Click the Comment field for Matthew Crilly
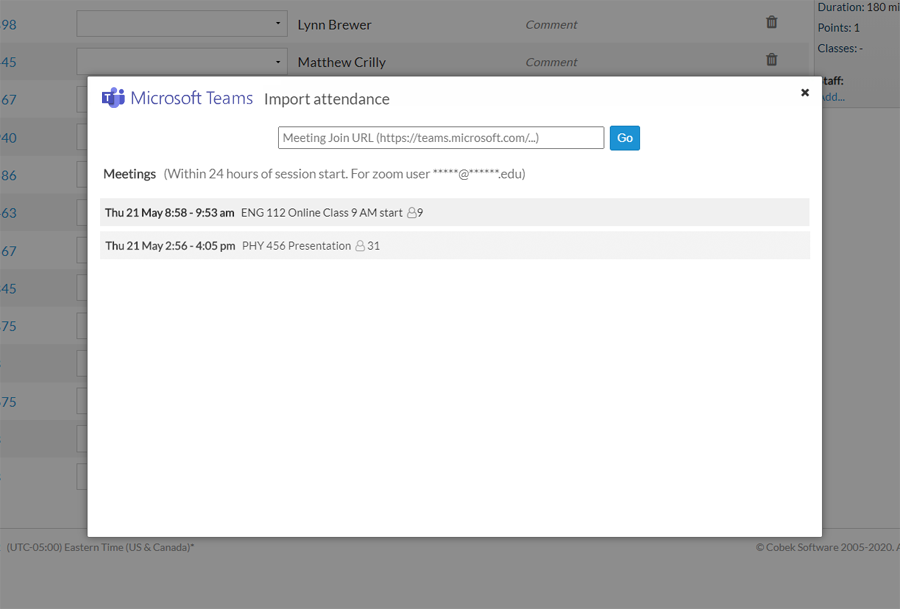Image resolution: width=900 pixels, height=609 pixels. point(550,61)
